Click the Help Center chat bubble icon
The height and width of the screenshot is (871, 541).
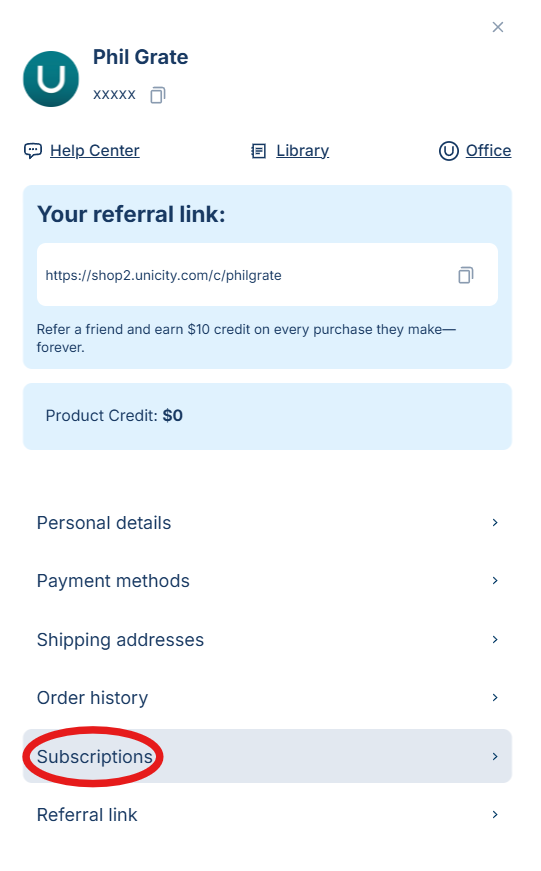click(33, 151)
